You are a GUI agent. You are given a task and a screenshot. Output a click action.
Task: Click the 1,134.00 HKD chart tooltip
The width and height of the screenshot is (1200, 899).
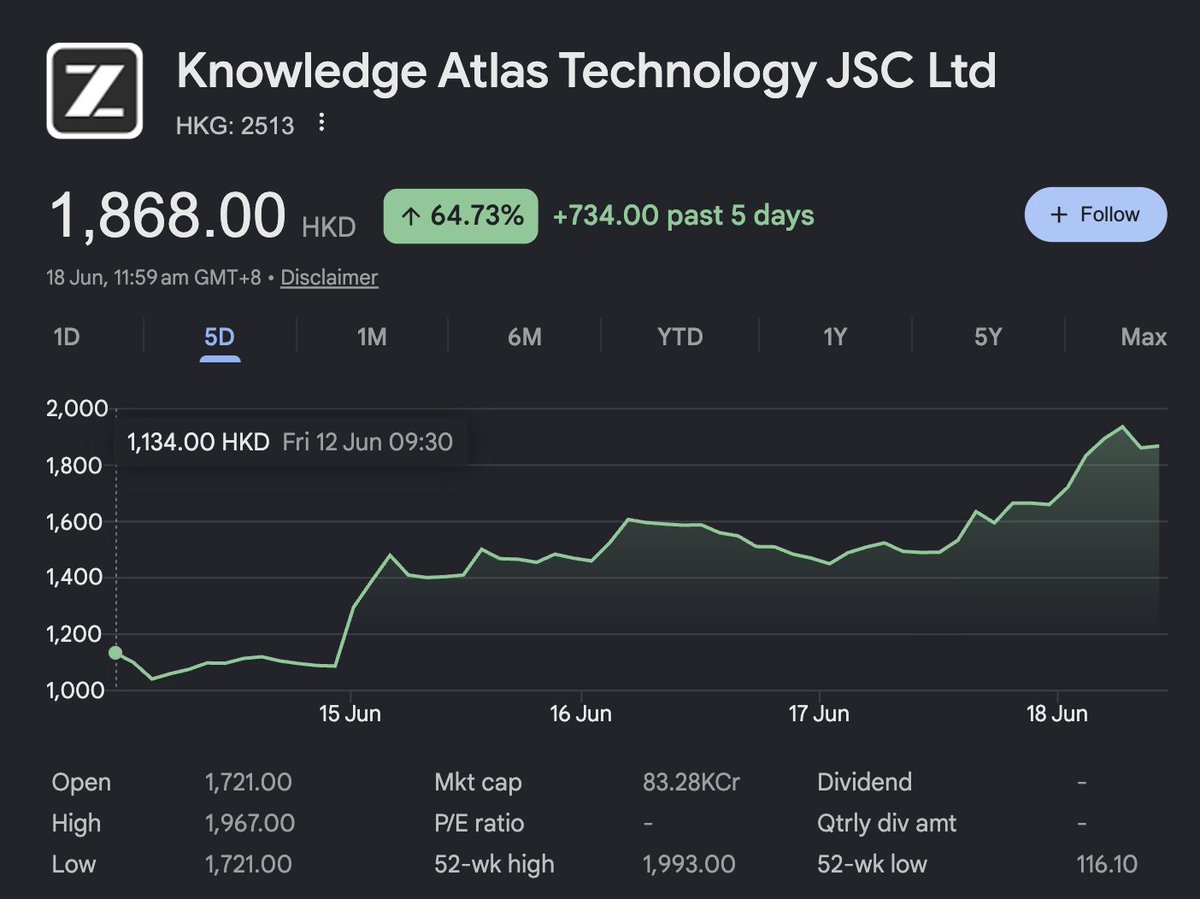click(x=290, y=442)
